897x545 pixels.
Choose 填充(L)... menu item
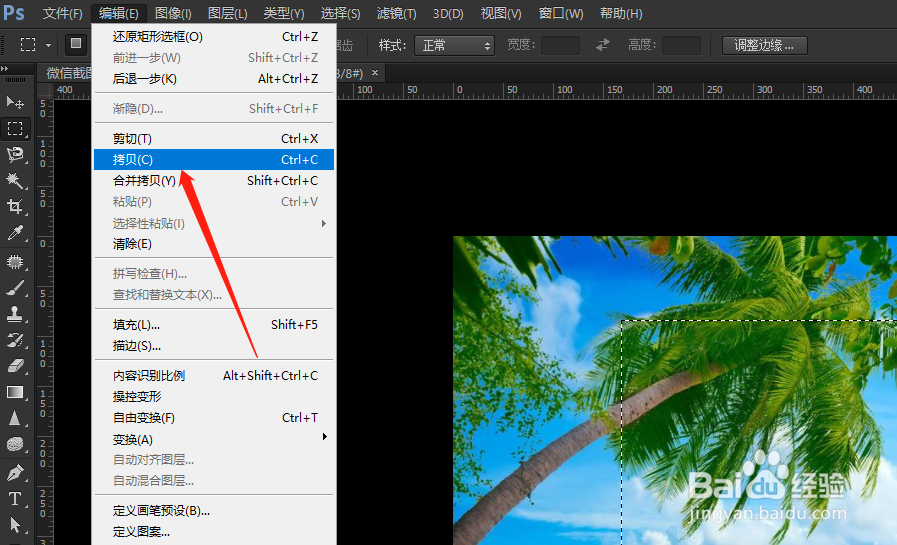point(214,325)
